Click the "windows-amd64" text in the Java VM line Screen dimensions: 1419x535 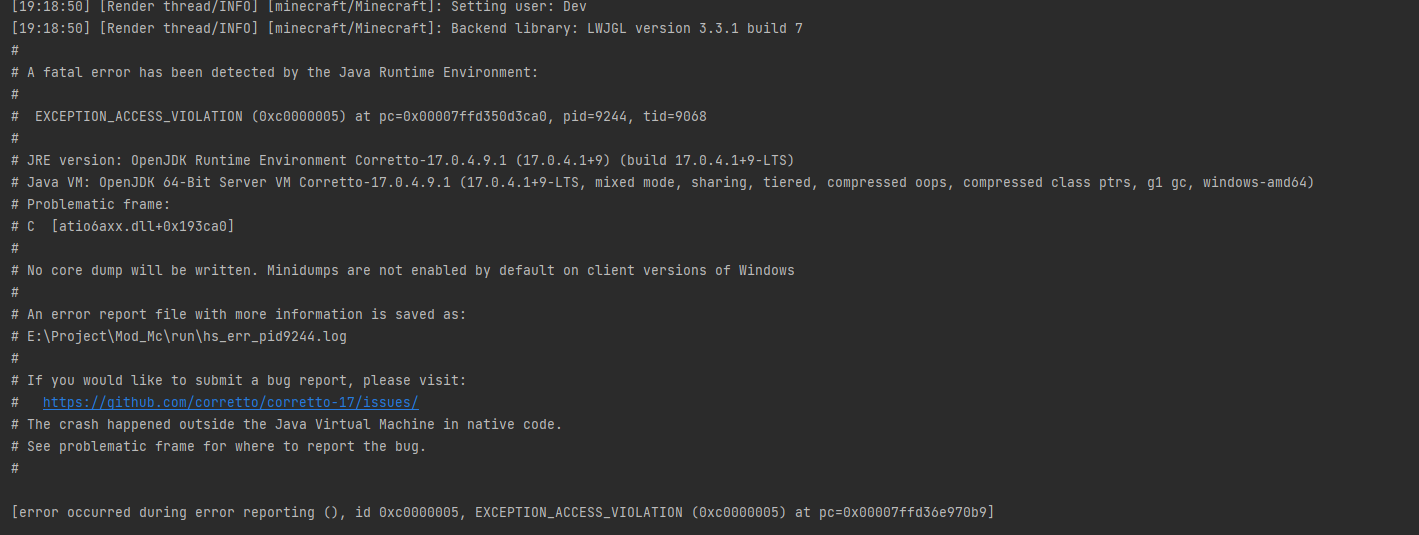point(1258,182)
